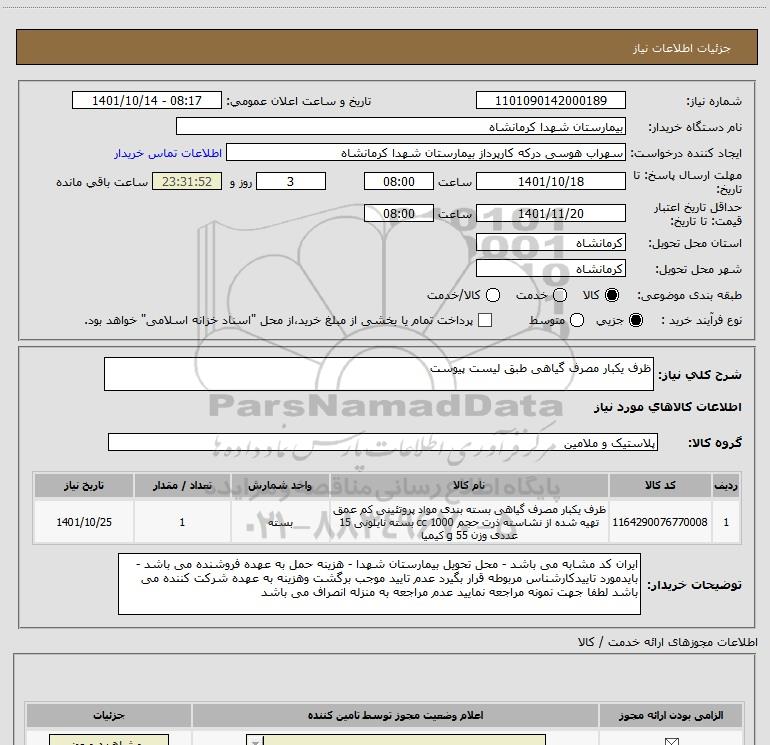
Task: Click the price validity date 1401/11/20
Action: (x=550, y=213)
